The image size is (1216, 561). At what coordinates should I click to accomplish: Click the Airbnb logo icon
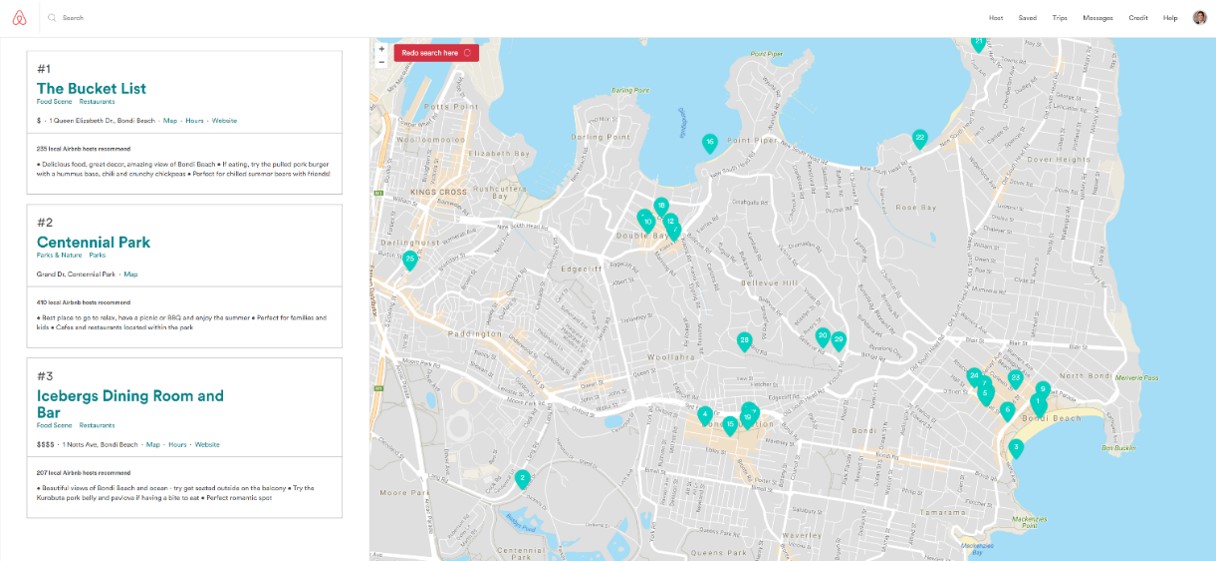pos(20,17)
